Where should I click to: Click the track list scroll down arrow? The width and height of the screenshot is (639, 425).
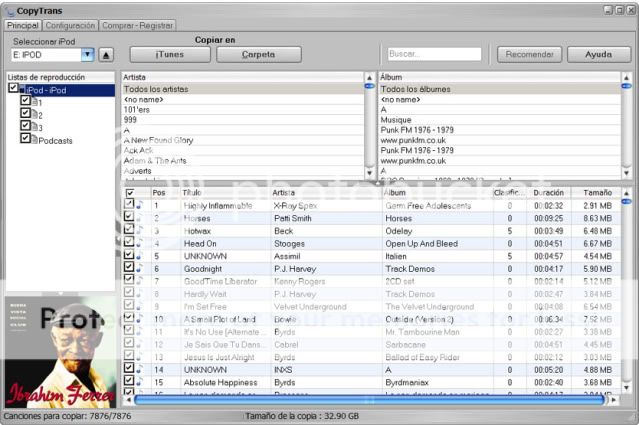click(x=626, y=388)
